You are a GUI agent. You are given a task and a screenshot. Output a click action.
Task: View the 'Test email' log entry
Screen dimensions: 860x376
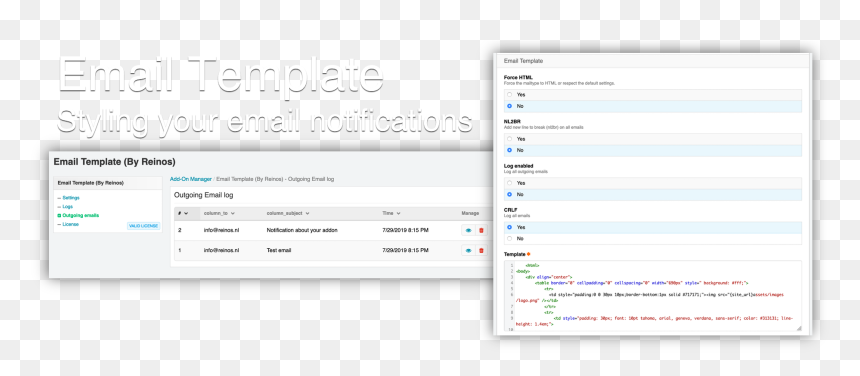(x=468, y=250)
